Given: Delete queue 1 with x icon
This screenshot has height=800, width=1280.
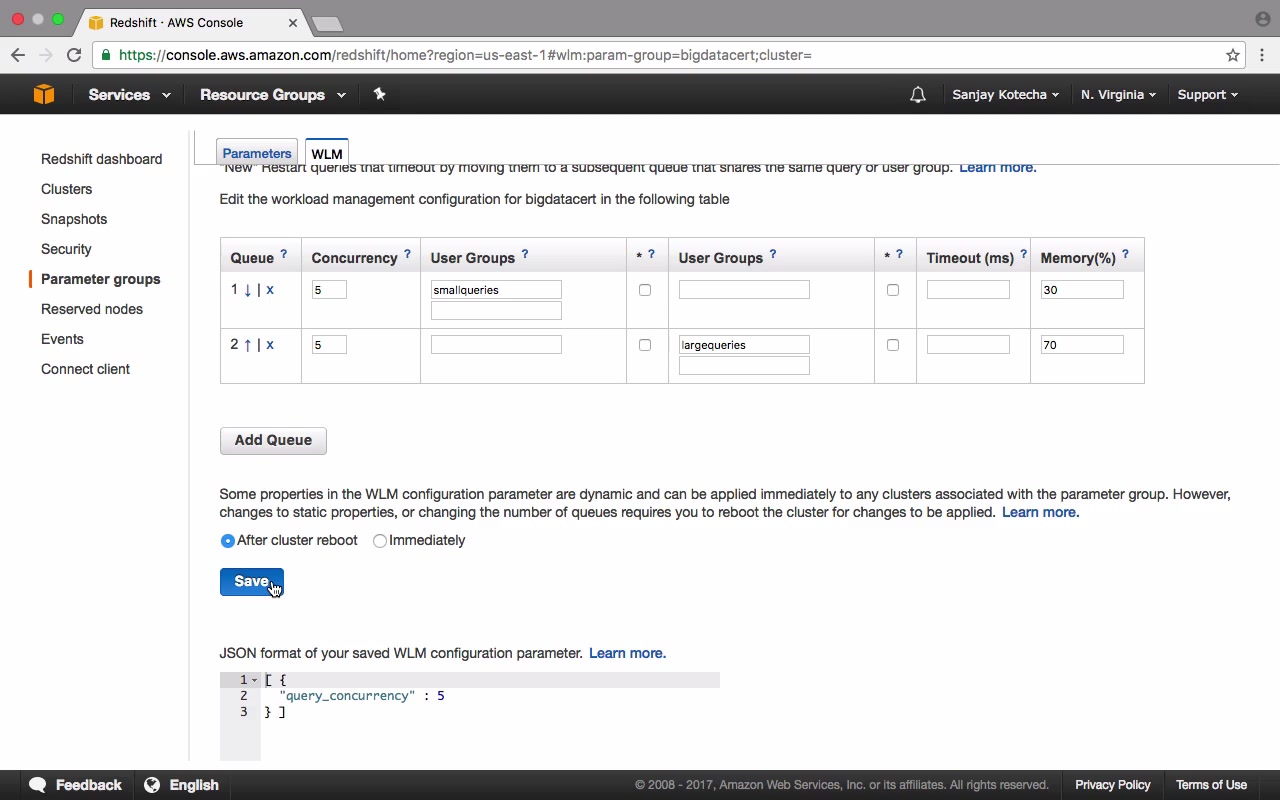Looking at the screenshot, I should click(x=270, y=290).
